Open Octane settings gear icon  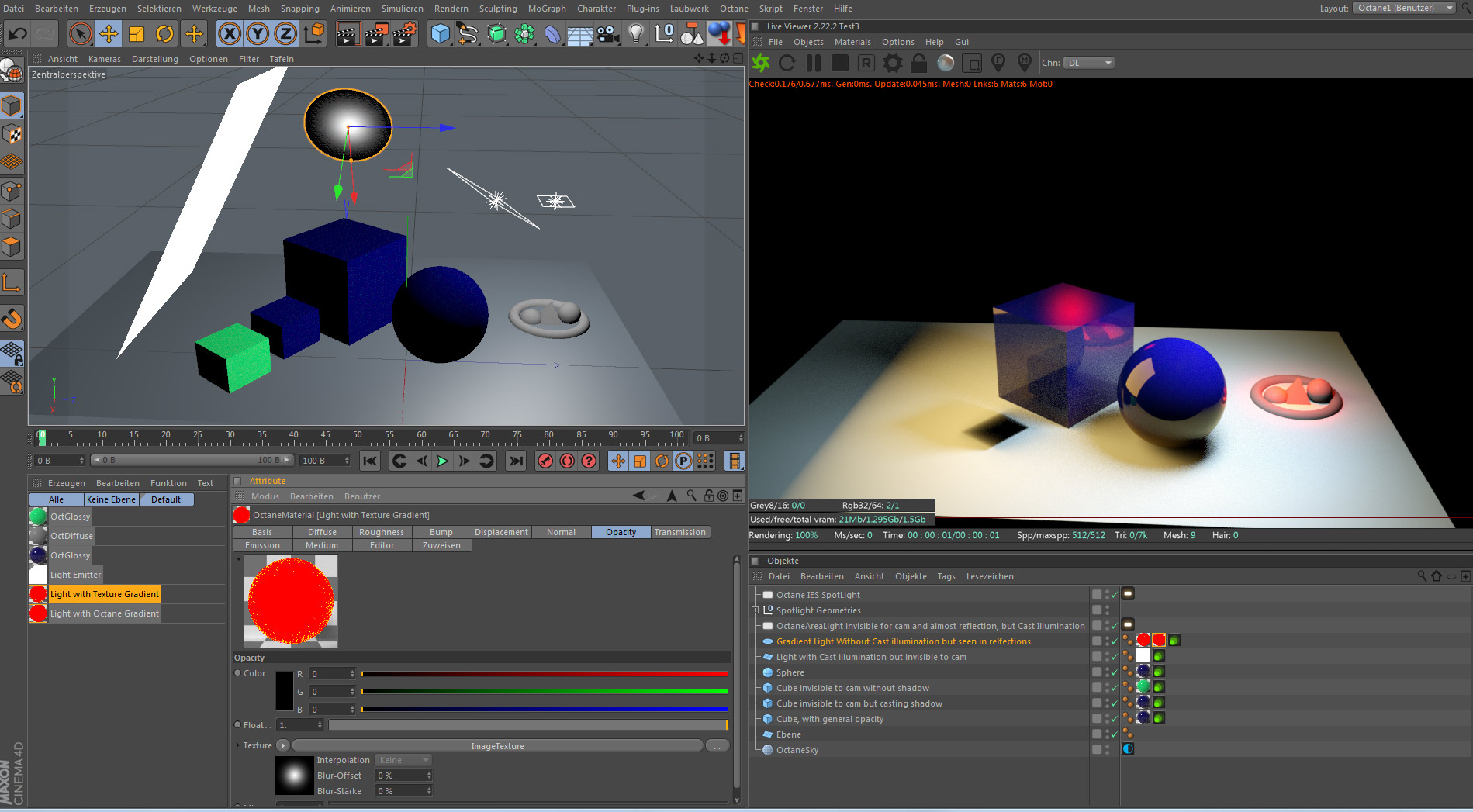point(893,64)
